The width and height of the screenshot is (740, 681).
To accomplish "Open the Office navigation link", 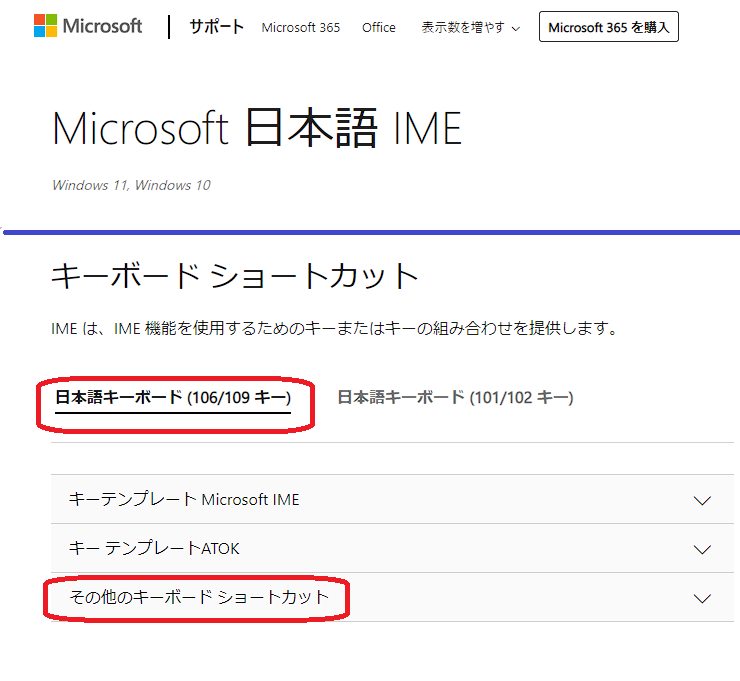I will click(378, 27).
